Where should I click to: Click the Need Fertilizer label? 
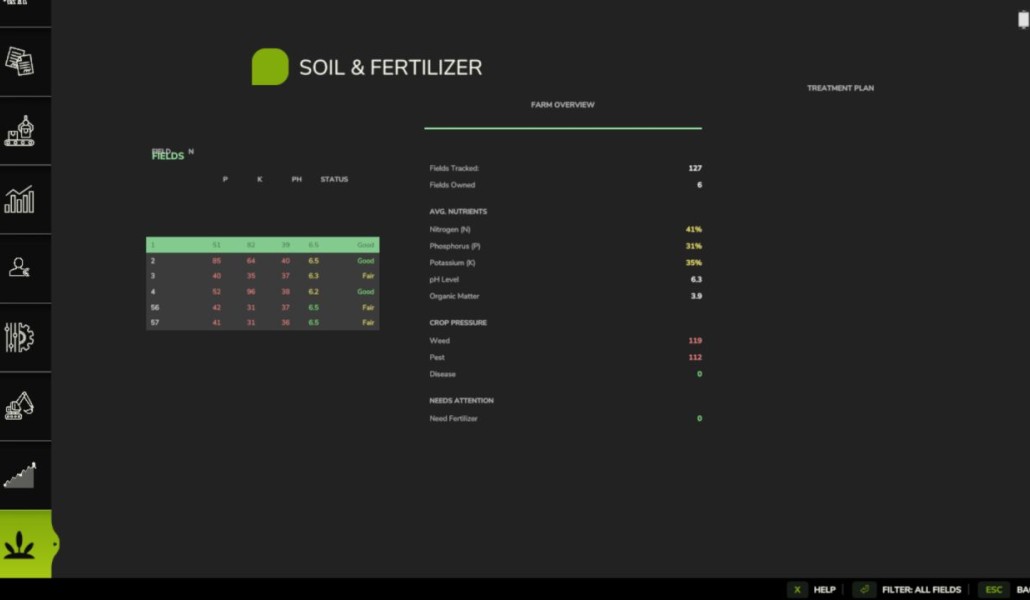click(x=453, y=418)
